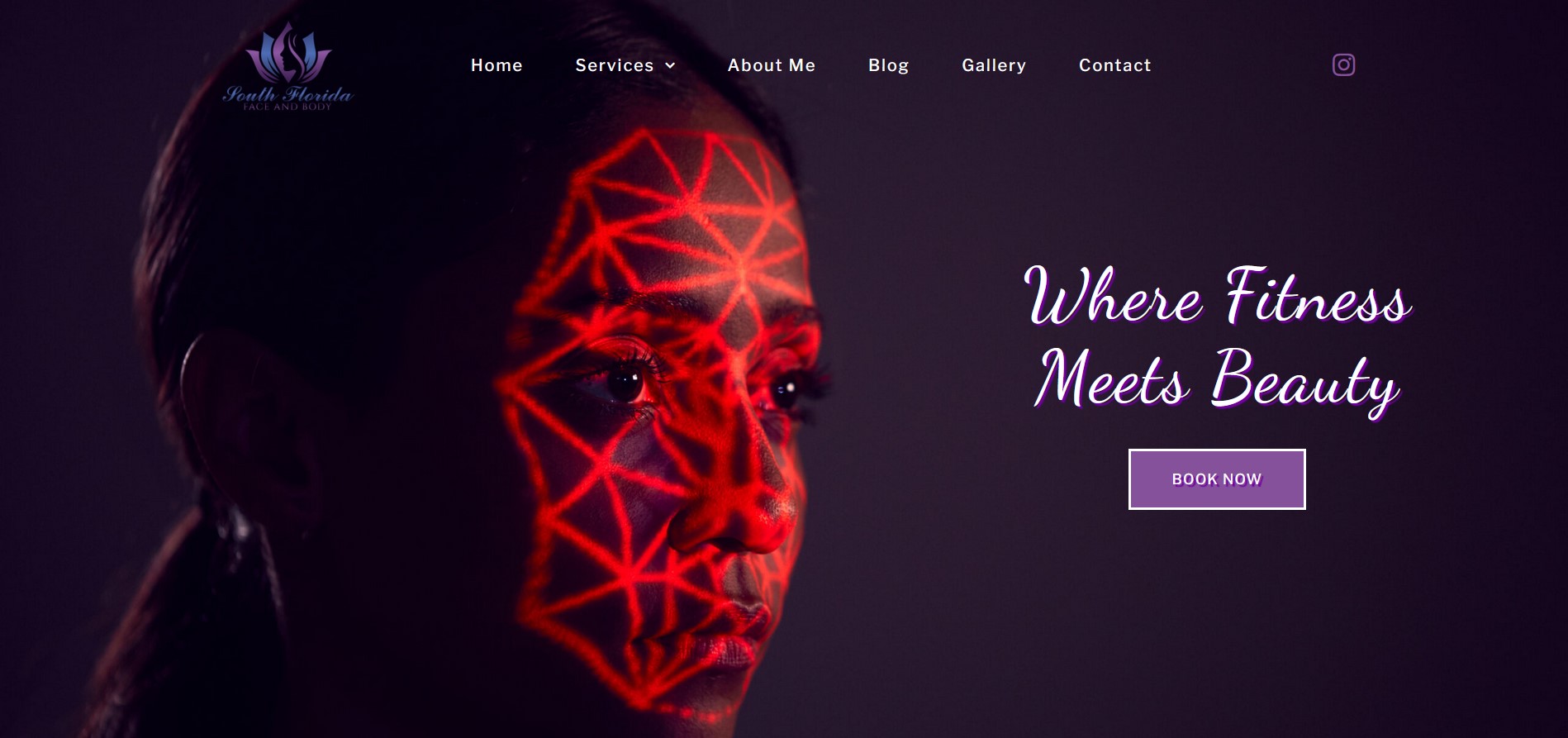The height and width of the screenshot is (738, 1568).
Task: Visit the Blog section
Action: 889,65
